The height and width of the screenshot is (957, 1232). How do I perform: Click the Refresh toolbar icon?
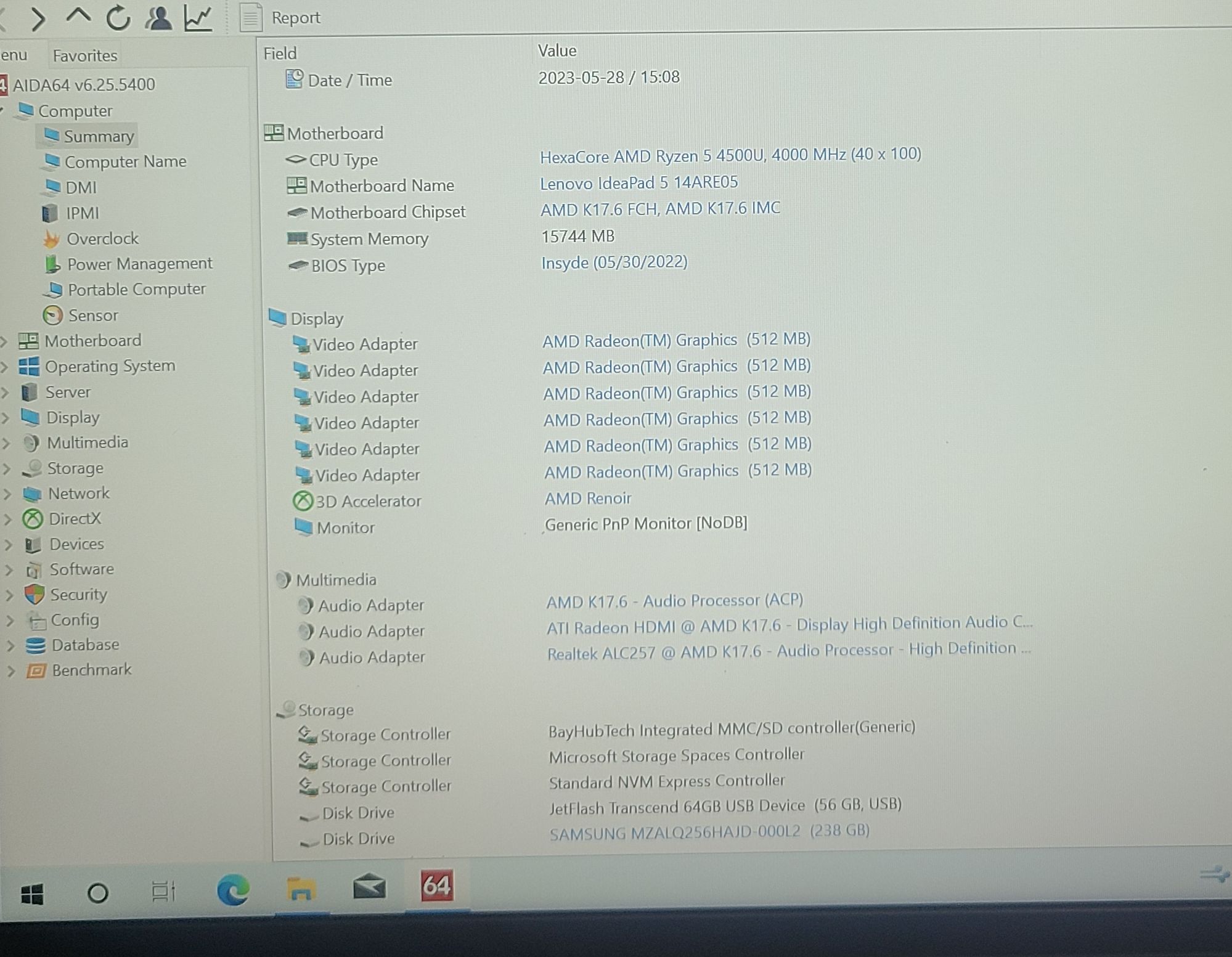(x=118, y=18)
